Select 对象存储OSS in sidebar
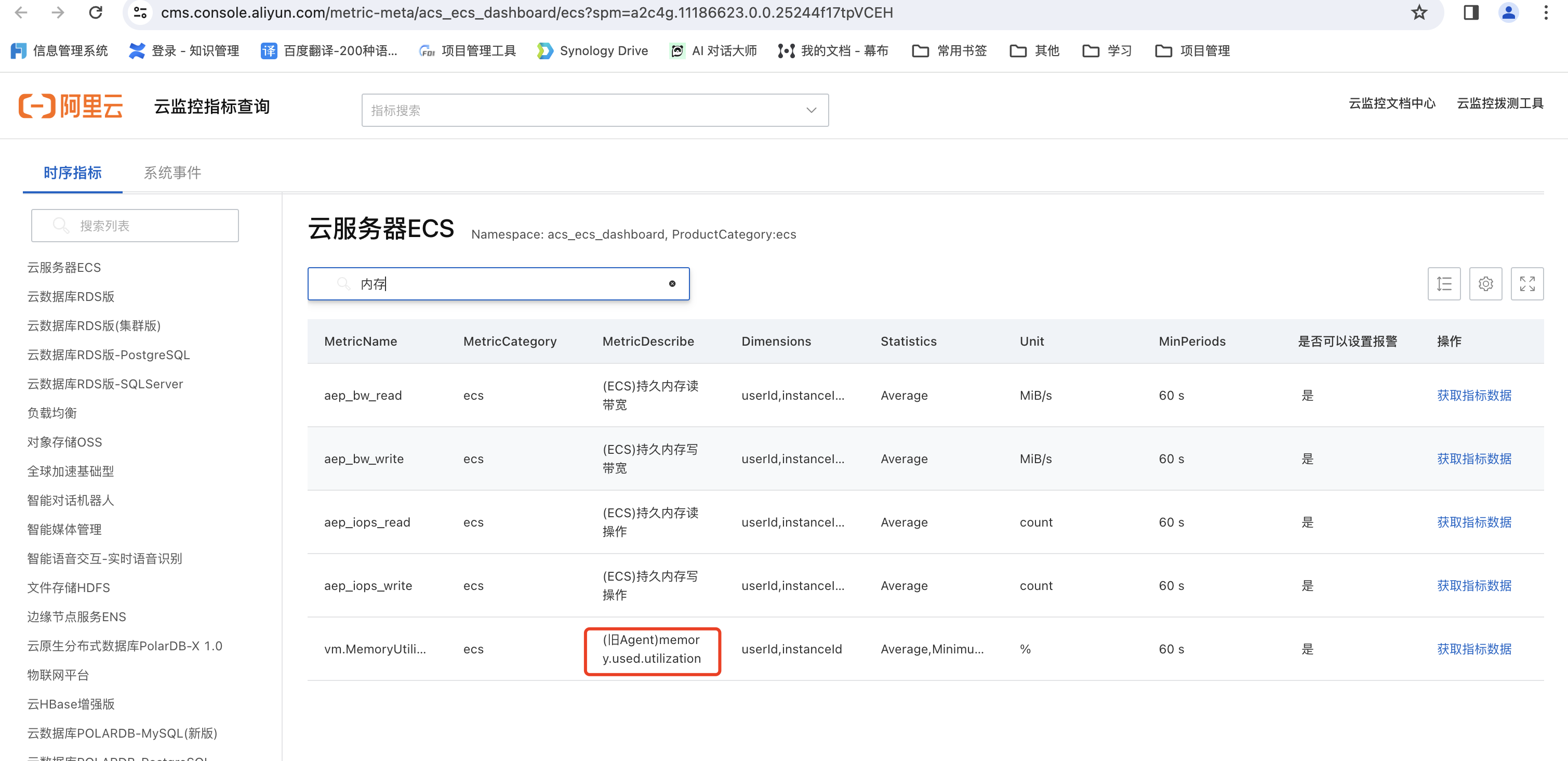This screenshot has width=1568, height=761. tap(64, 442)
